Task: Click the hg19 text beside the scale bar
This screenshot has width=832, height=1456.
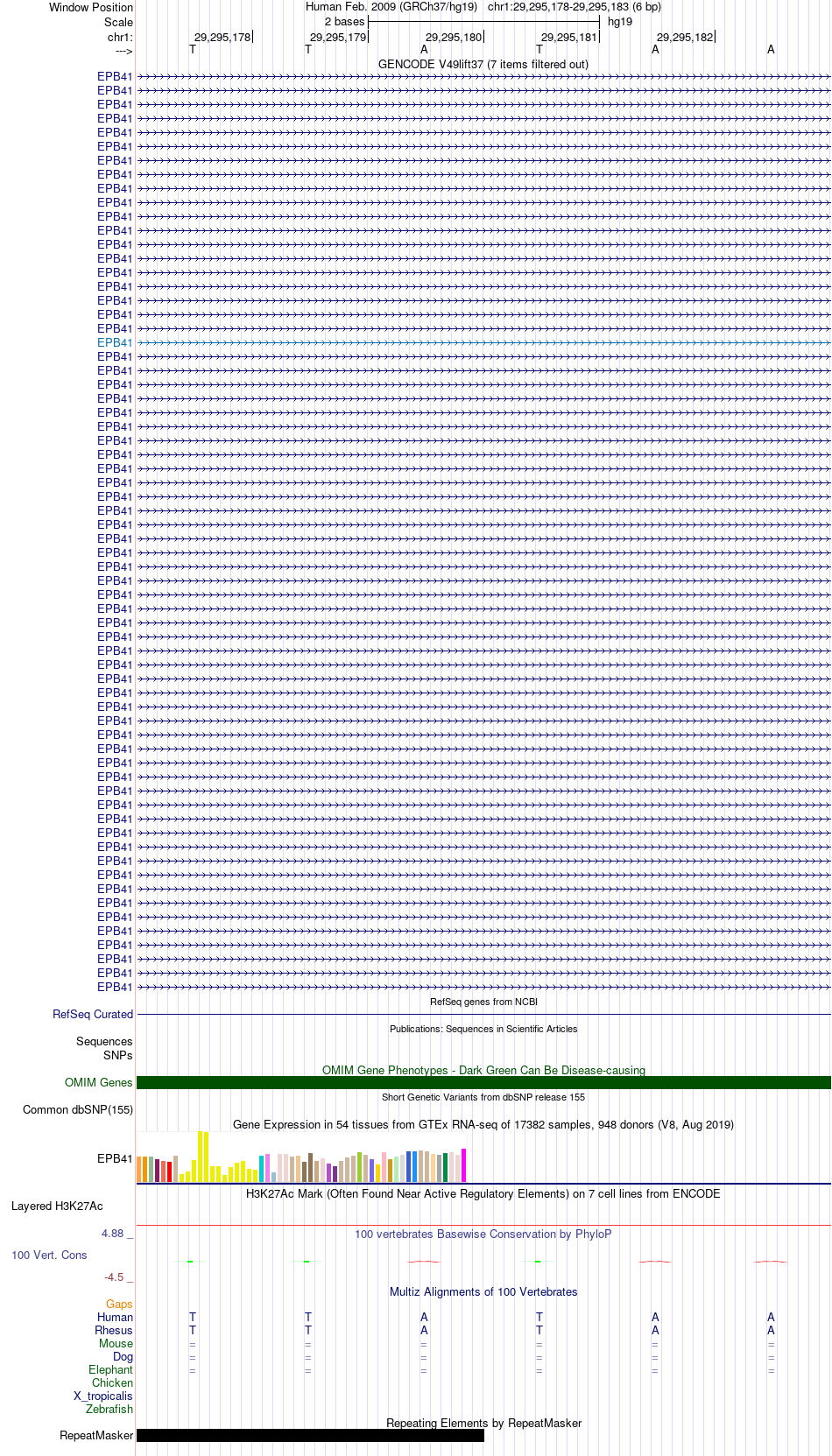Action: 620,22
